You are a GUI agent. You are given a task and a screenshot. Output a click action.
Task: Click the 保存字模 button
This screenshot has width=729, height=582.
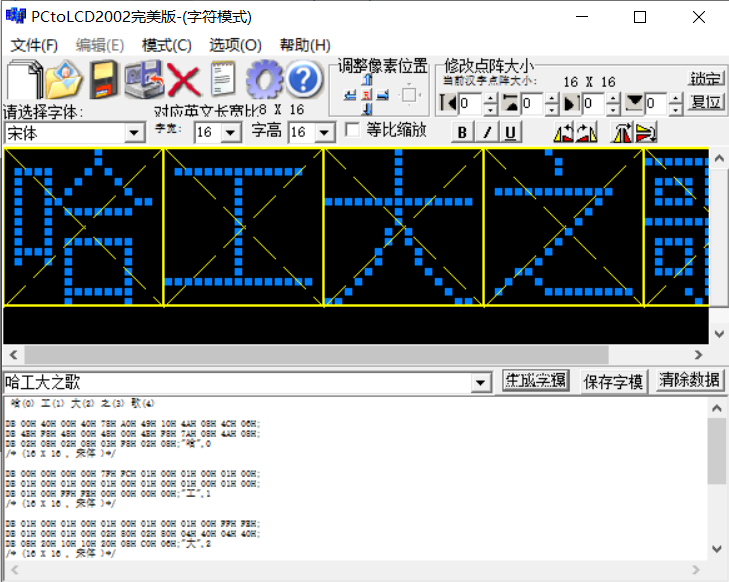(x=613, y=382)
